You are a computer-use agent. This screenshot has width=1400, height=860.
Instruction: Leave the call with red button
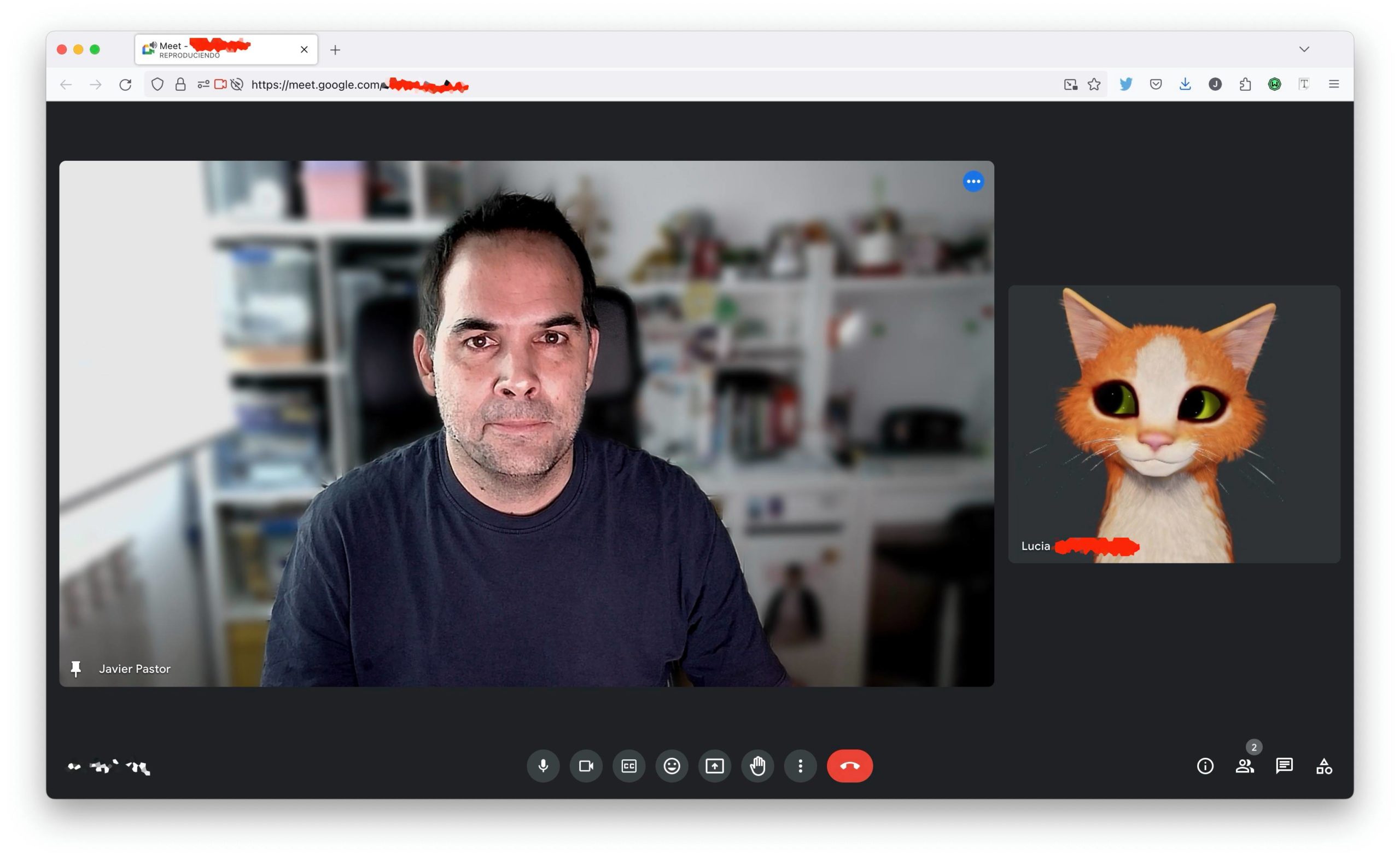point(849,765)
